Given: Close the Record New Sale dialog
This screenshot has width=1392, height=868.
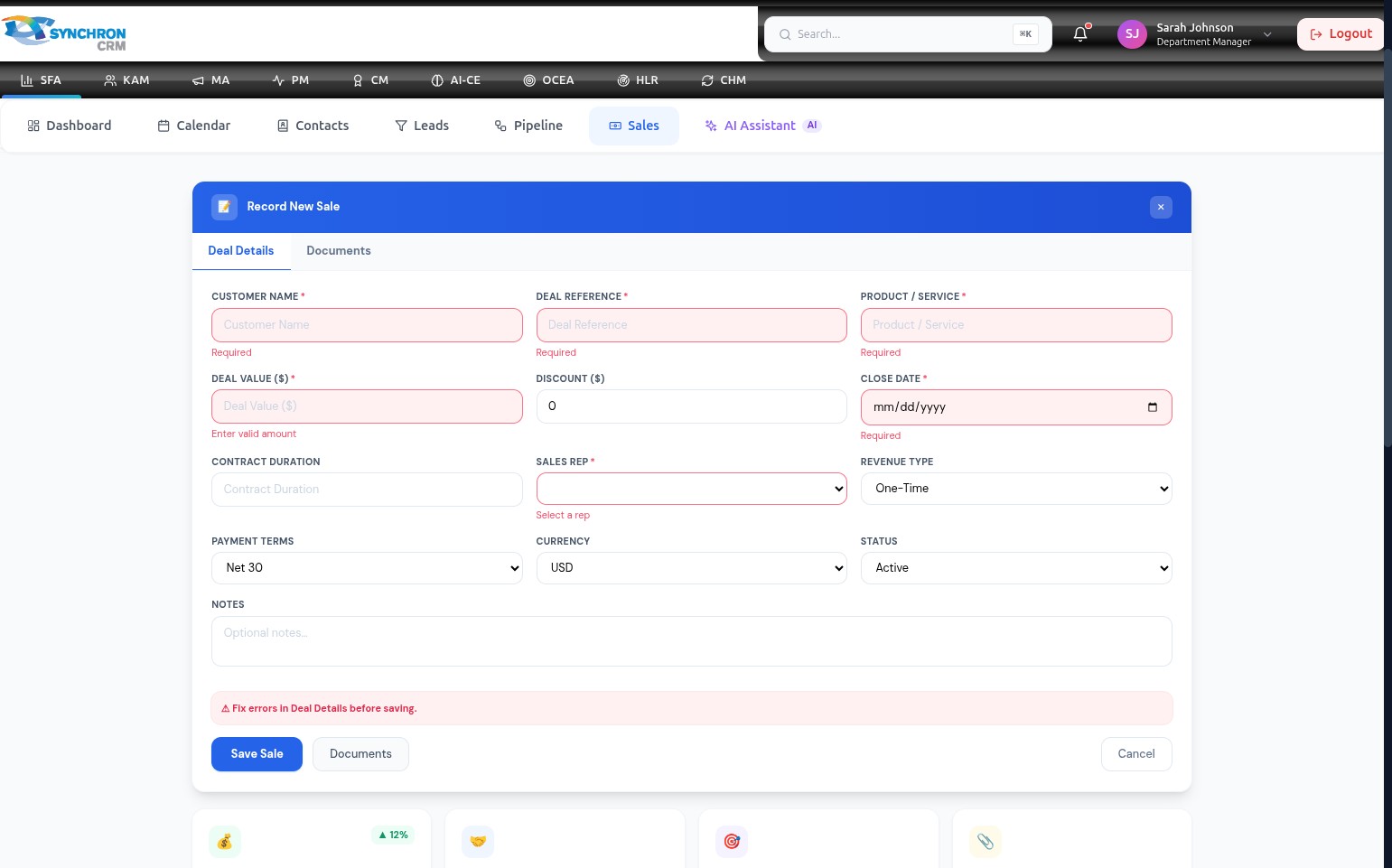Looking at the screenshot, I should 1161,207.
